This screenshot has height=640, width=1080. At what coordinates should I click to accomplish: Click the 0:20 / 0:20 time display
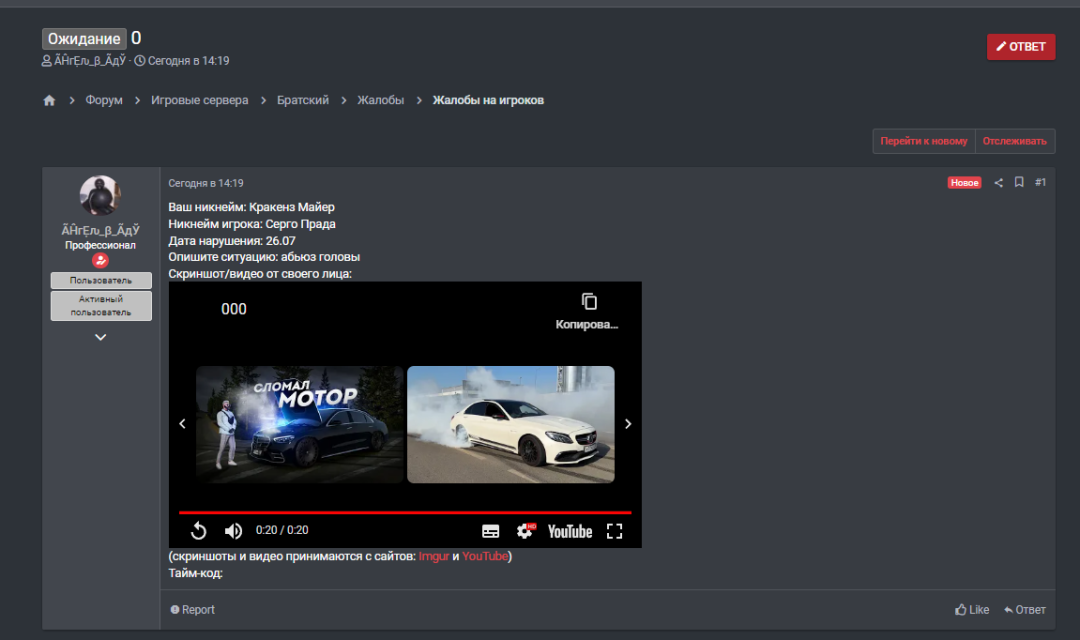pos(282,530)
